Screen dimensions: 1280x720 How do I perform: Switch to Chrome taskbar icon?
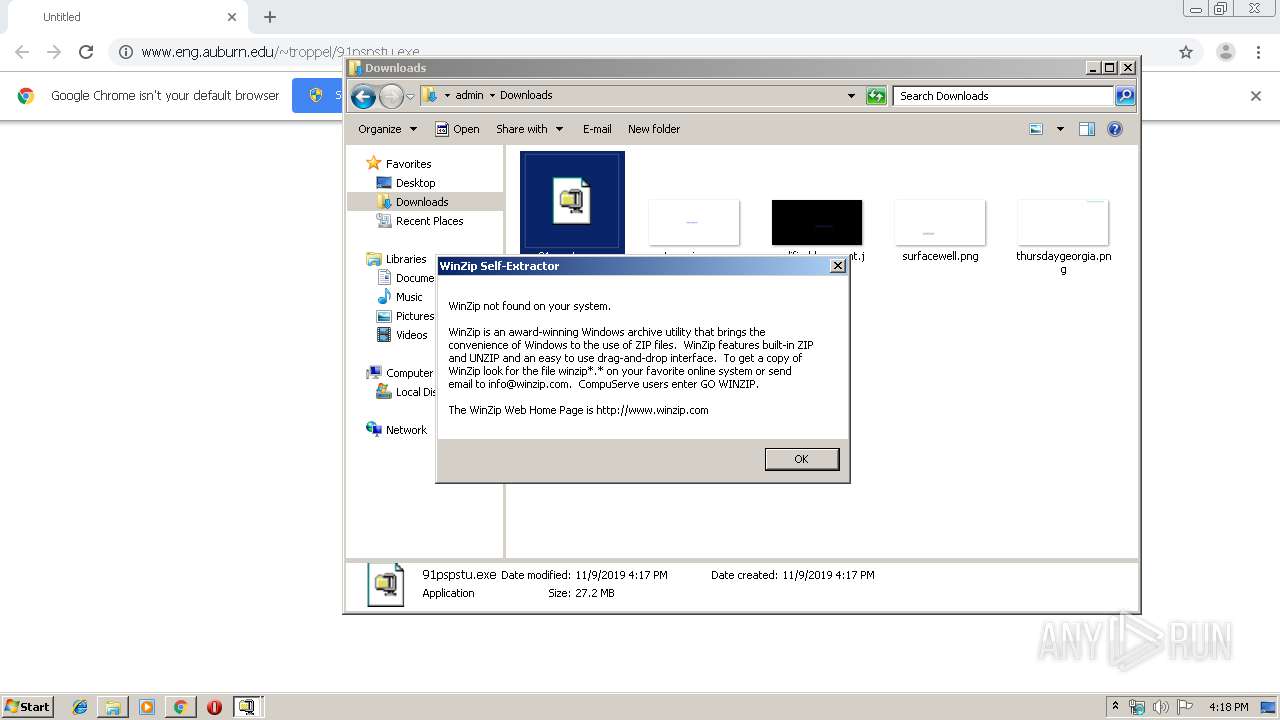[180, 707]
